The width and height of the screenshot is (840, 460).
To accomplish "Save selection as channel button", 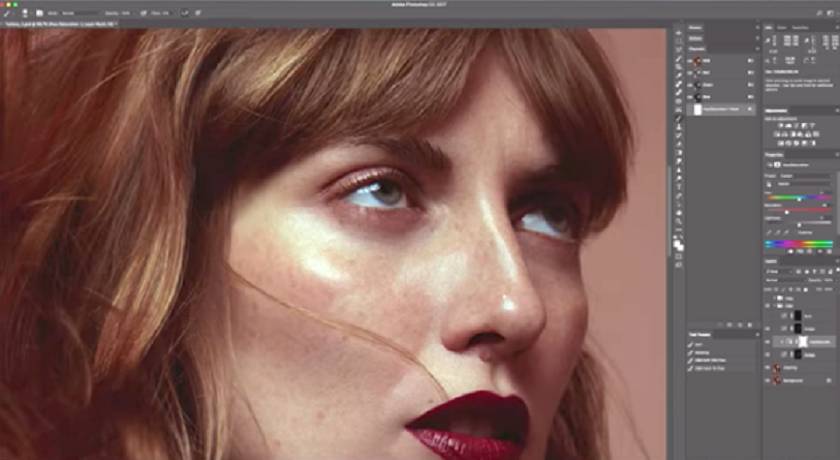I will [x=731, y=325].
